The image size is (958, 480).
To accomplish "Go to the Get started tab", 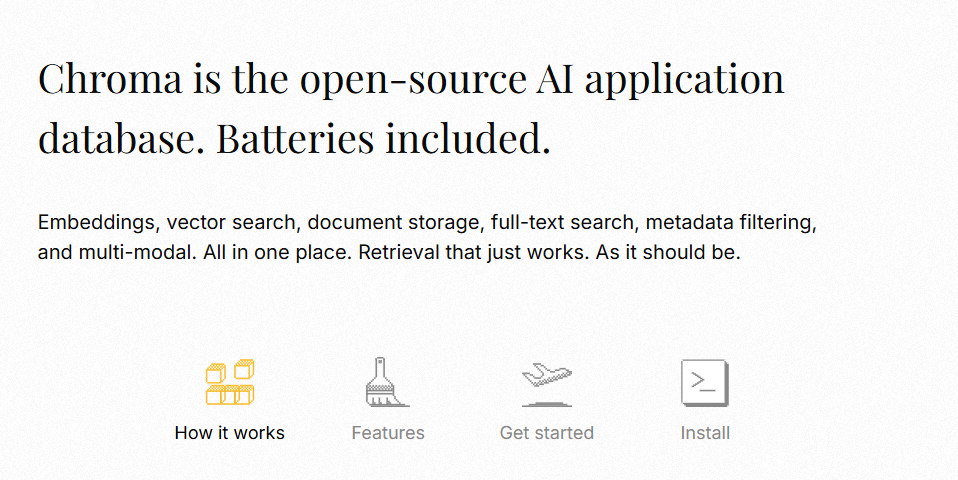I will click(x=547, y=433).
